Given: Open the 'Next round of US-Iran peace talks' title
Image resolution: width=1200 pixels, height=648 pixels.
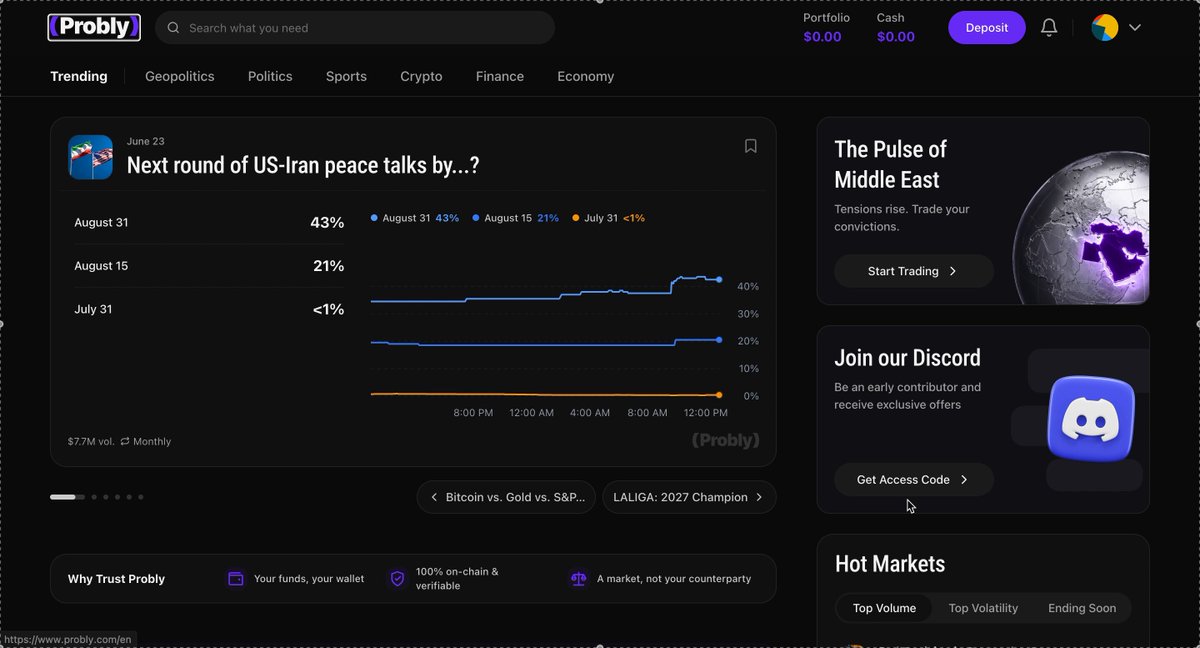Looking at the screenshot, I should (303, 165).
